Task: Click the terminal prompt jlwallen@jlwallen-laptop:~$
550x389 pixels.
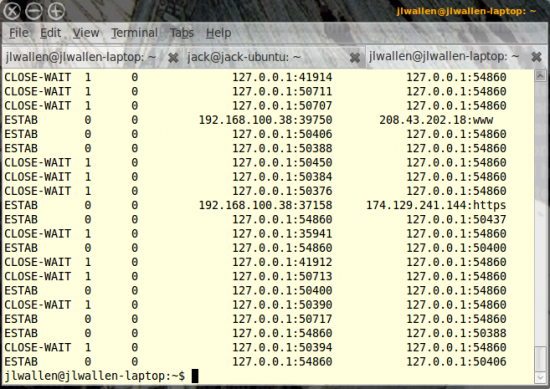Action: click(94, 376)
